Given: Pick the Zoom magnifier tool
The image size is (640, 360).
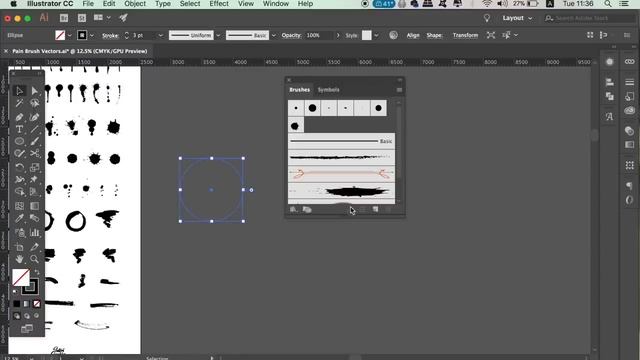Looking at the screenshot, I should pyautogui.click(x=35, y=259).
